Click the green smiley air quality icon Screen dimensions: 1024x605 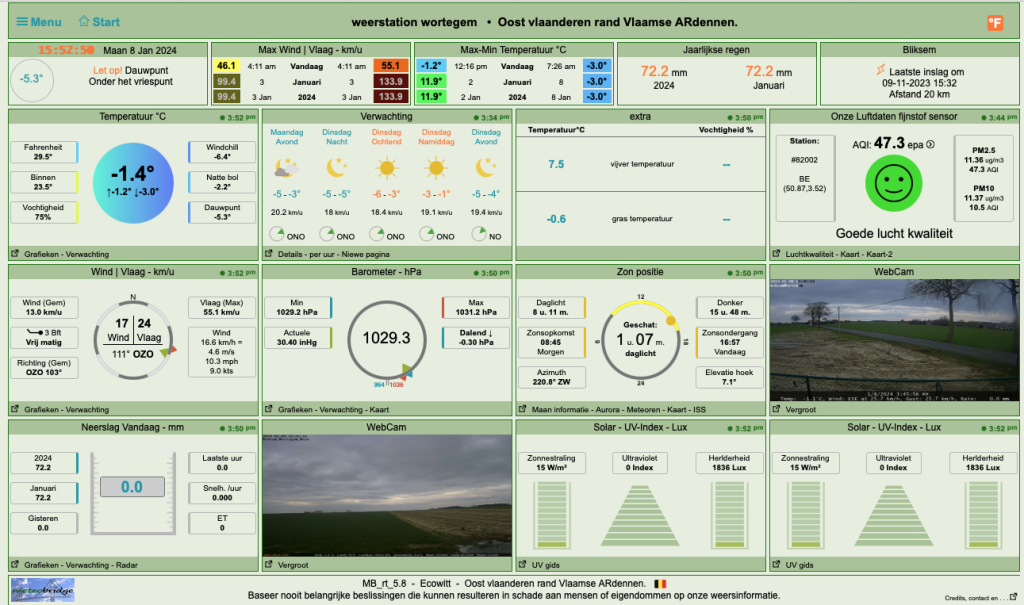[893, 183]
